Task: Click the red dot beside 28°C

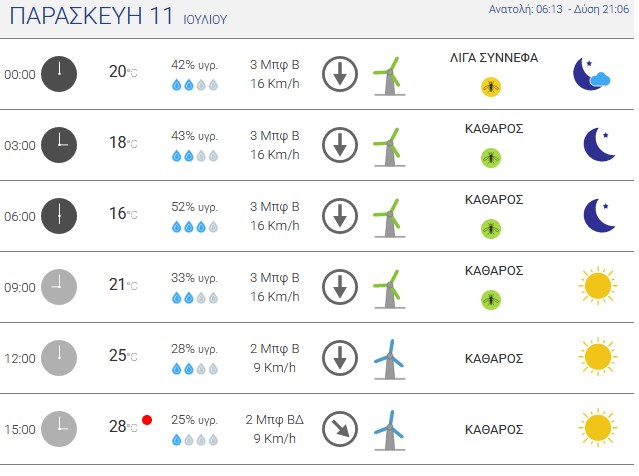Action: (147, 420)
